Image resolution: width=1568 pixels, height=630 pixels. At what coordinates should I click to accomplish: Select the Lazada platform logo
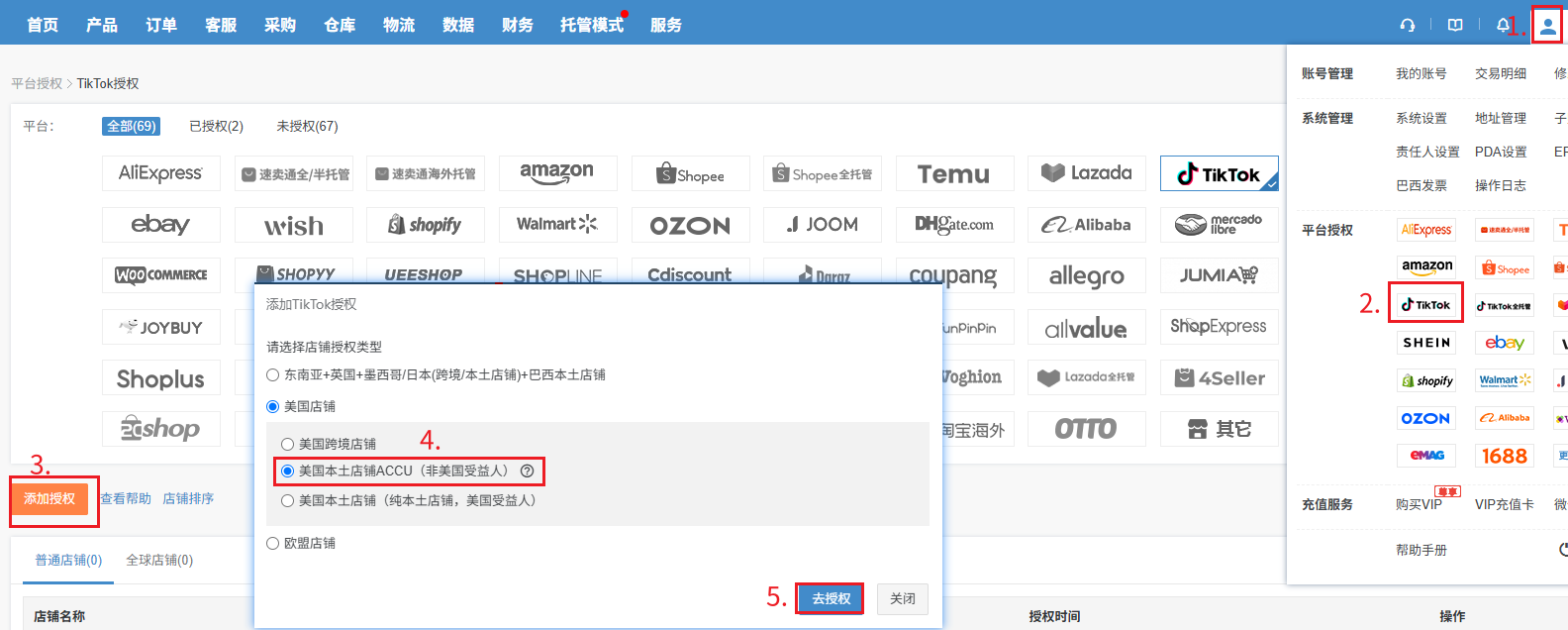[1087, 173]
